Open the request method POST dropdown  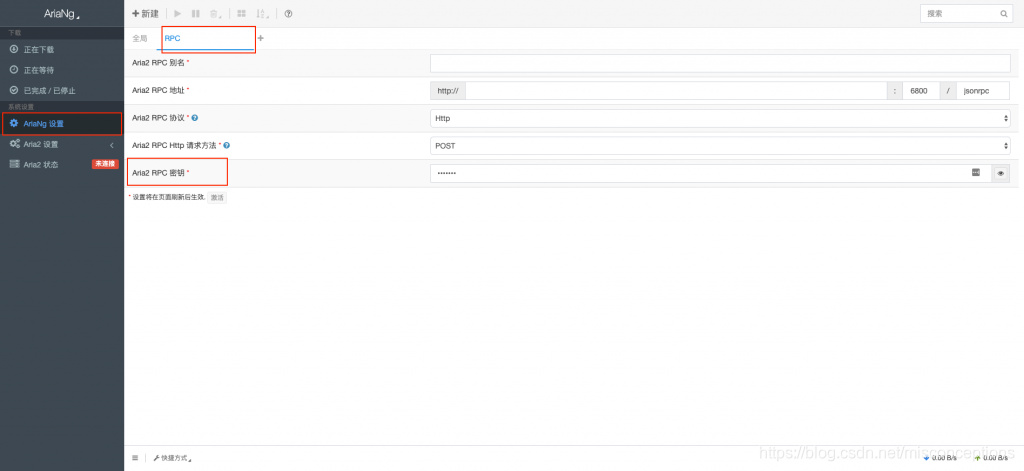720,146
